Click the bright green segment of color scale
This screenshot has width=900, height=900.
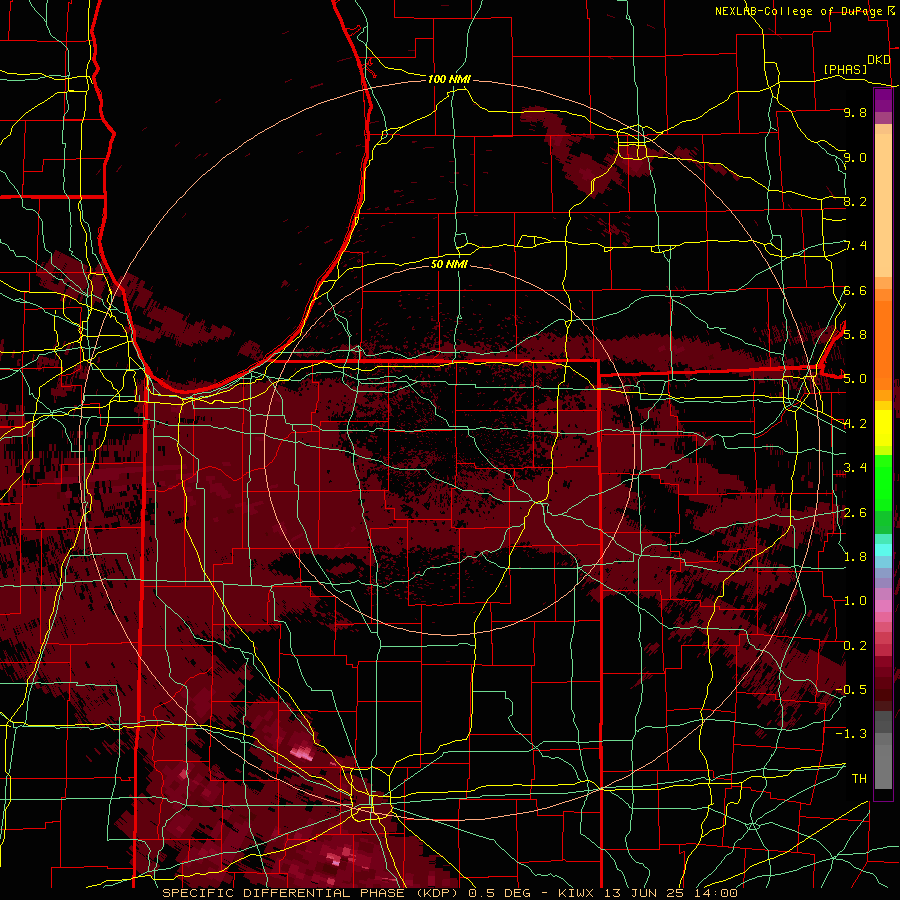[883, 481]
